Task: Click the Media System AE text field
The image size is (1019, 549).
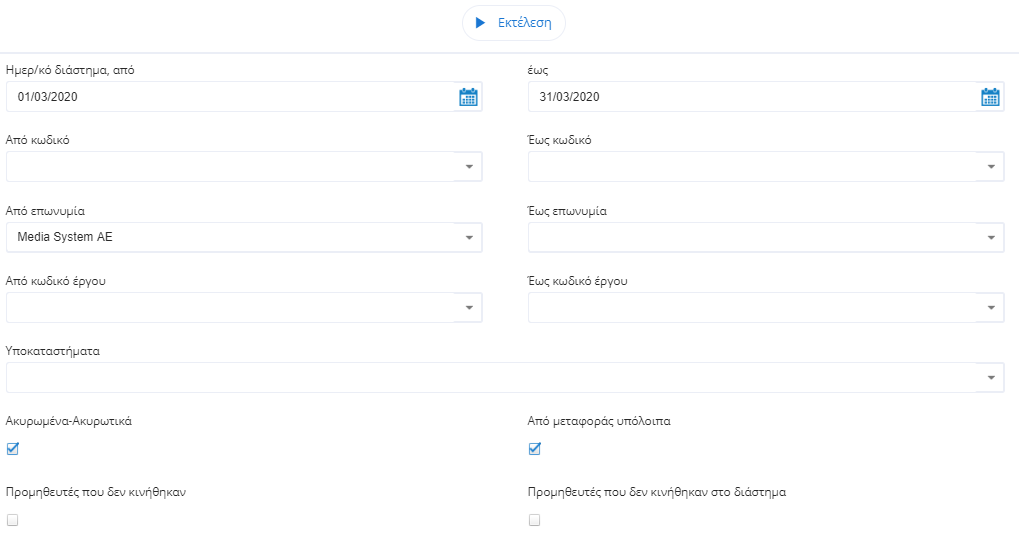Action: [230, 238]
